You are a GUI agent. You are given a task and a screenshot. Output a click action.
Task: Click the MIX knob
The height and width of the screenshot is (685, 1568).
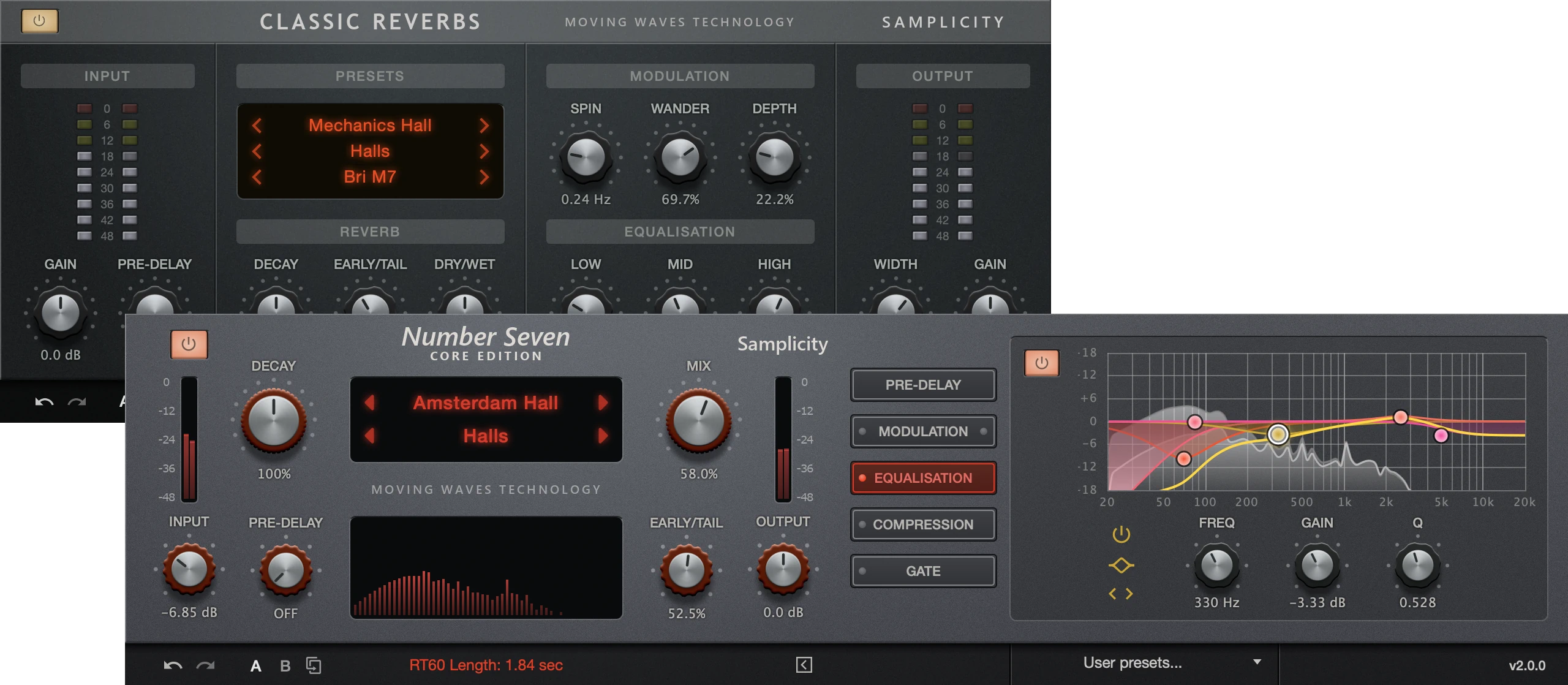698,422
